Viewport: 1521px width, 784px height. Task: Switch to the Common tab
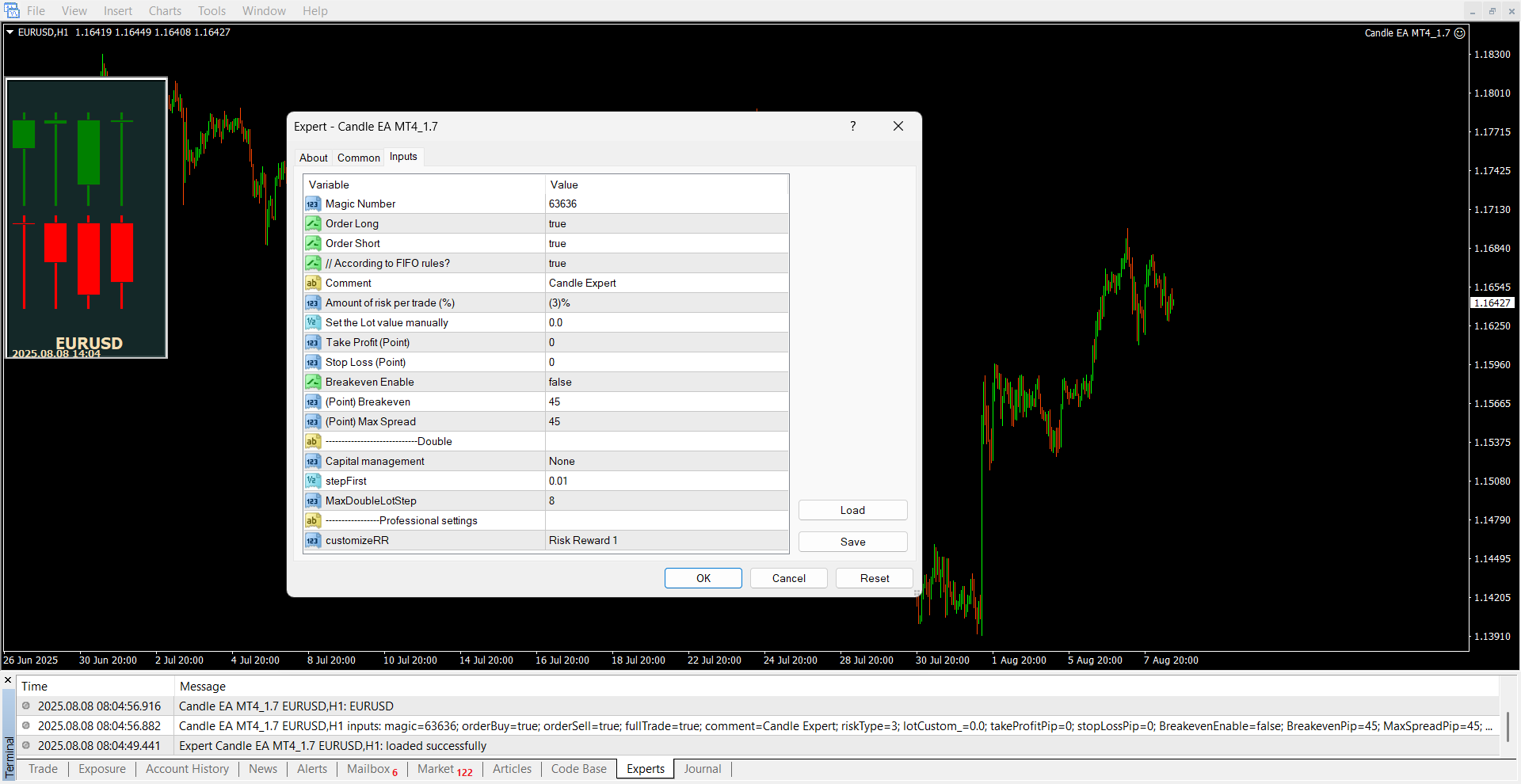[358, 158]
